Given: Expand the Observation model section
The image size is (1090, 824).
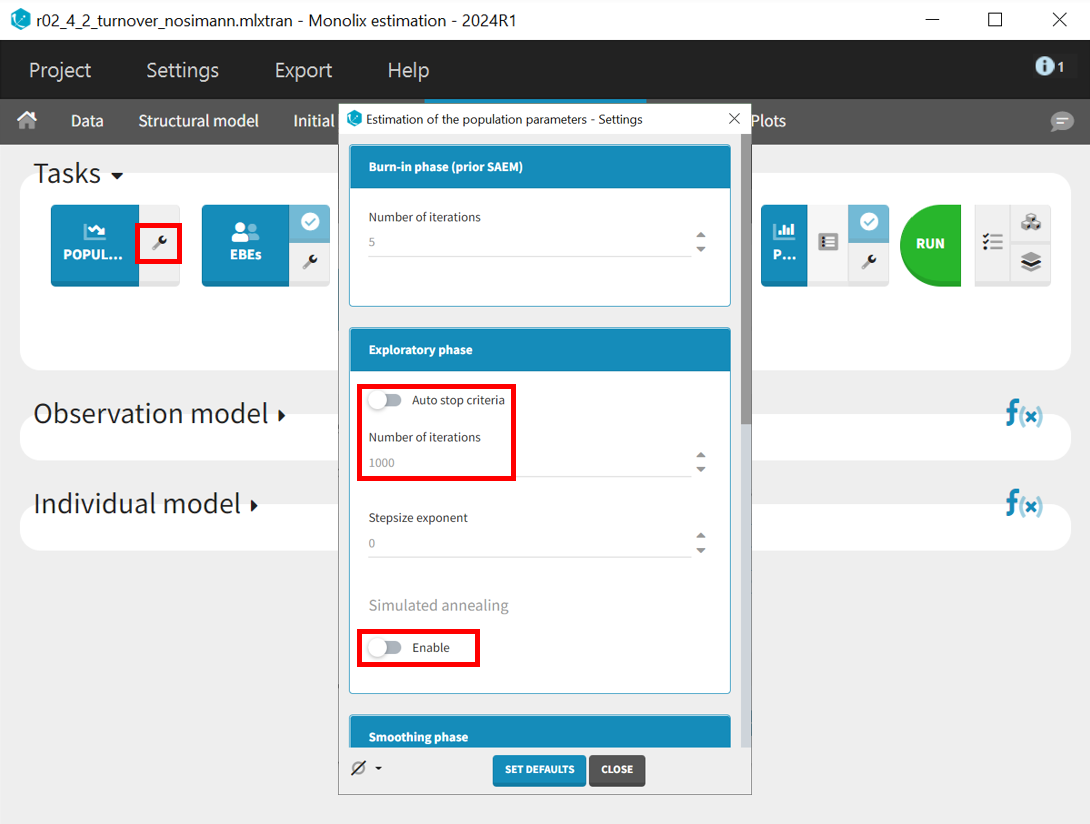Looking at the screenshot, I should click(x=282, y=415).
